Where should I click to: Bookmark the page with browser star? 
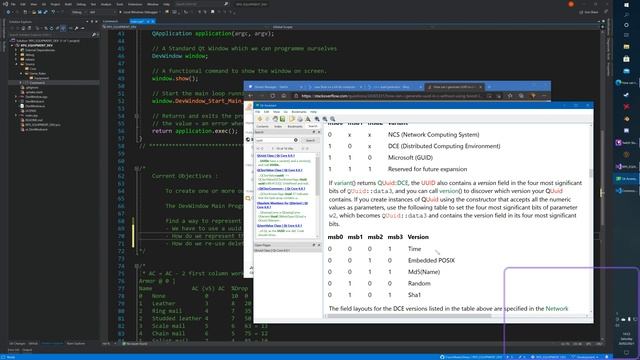point(510,96)
